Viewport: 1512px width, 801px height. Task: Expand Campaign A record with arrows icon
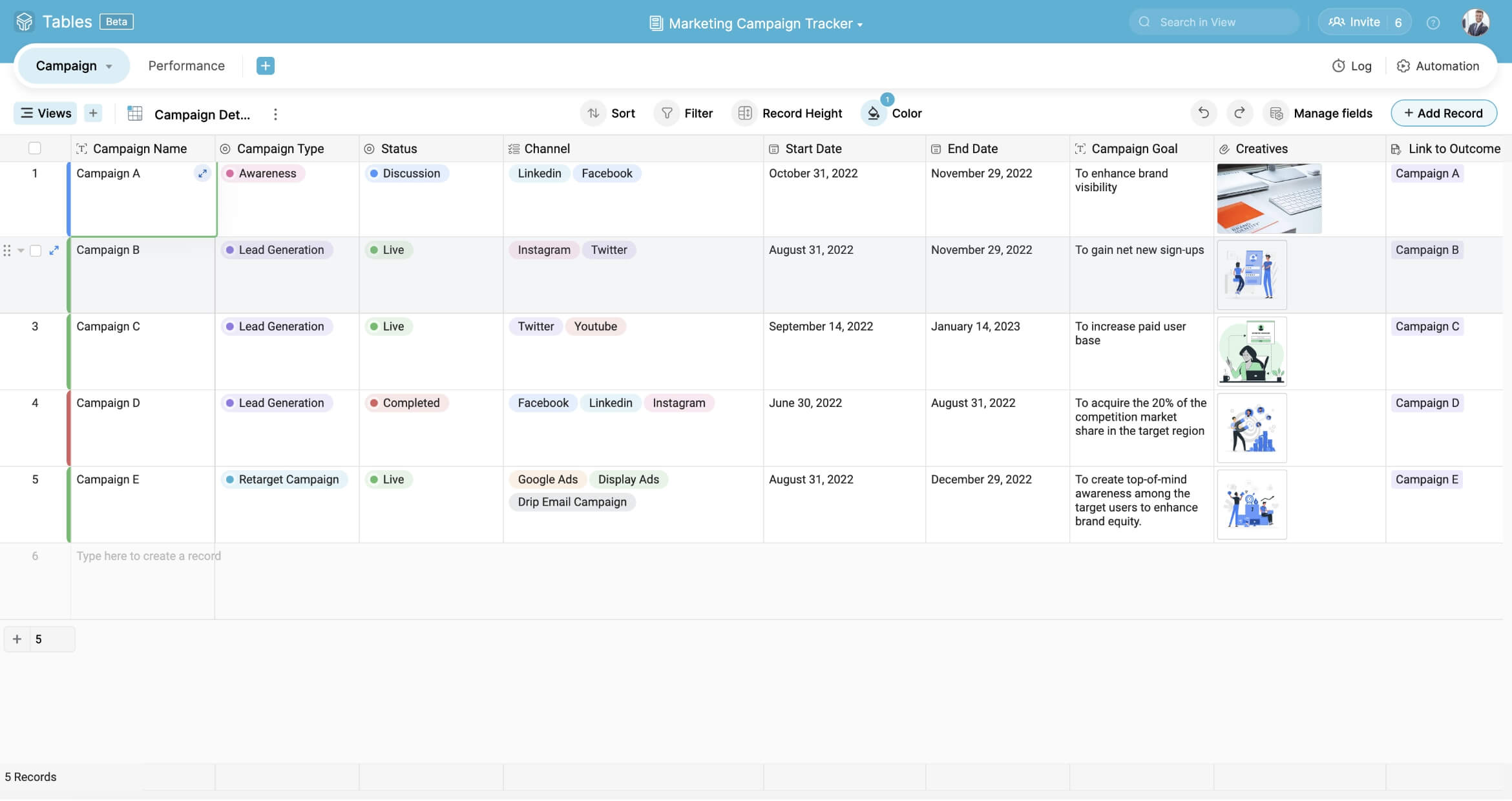(x=202, y=173)
